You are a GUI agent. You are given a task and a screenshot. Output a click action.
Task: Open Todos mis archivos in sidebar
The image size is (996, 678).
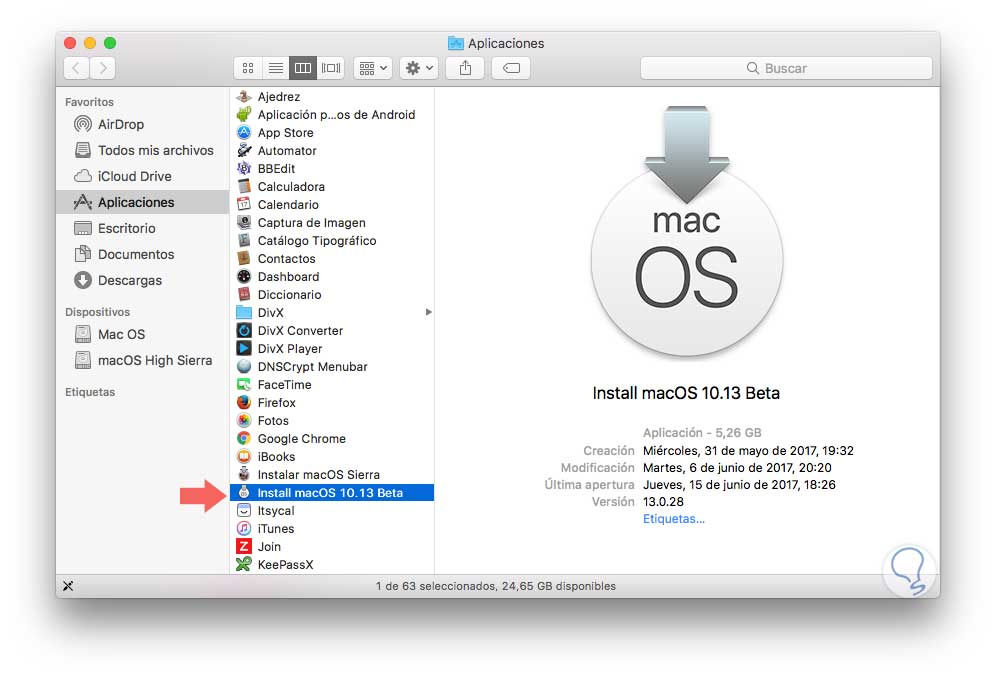click(142, 151)
